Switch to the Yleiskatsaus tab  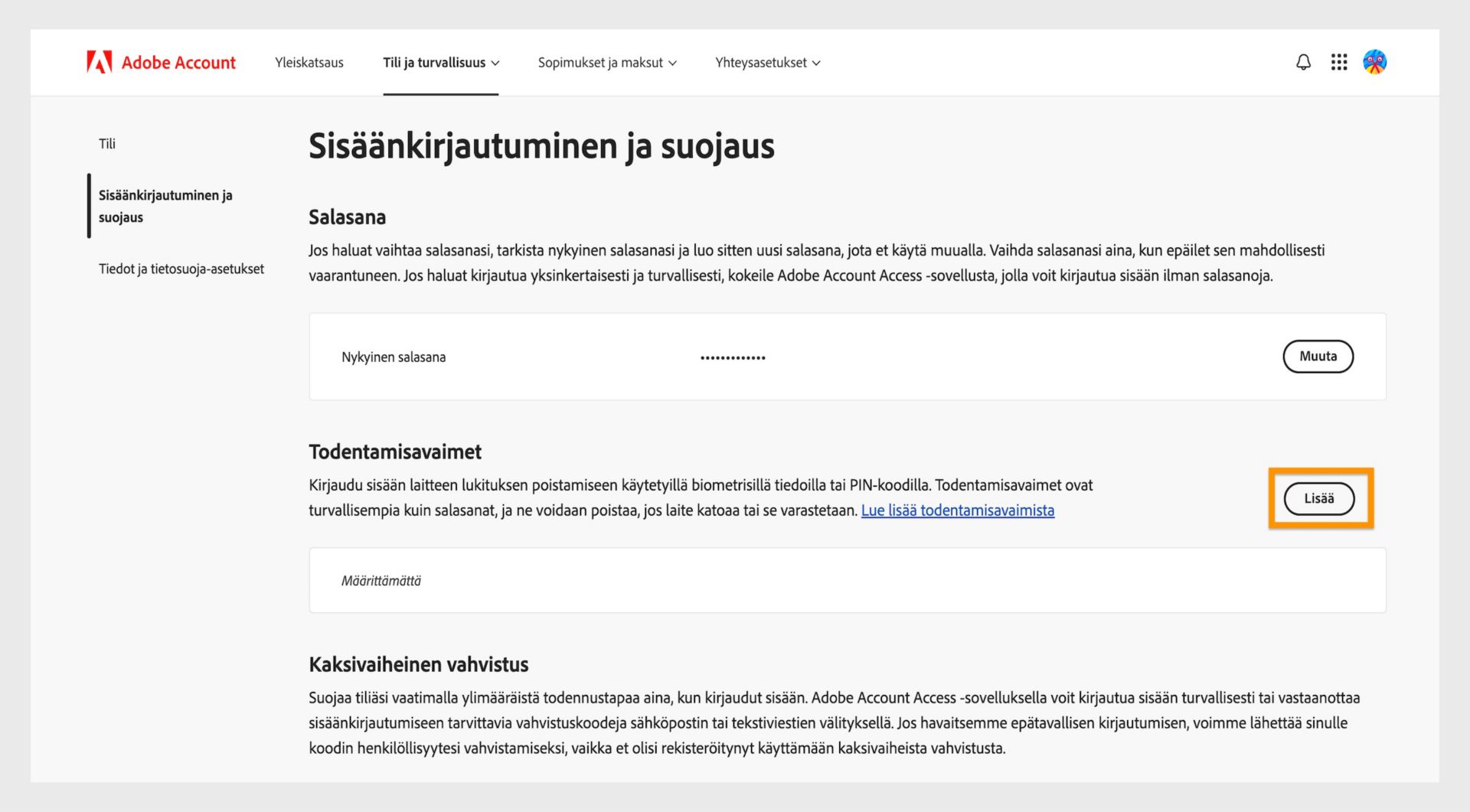coord(309,63)
